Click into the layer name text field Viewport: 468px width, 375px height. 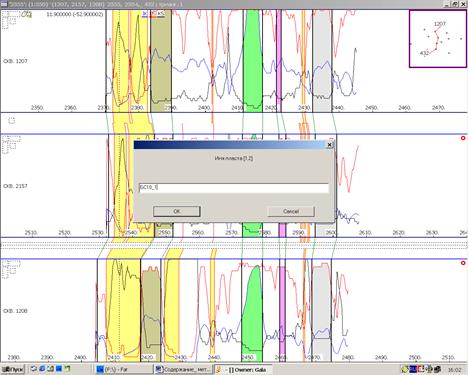point(234,188)
